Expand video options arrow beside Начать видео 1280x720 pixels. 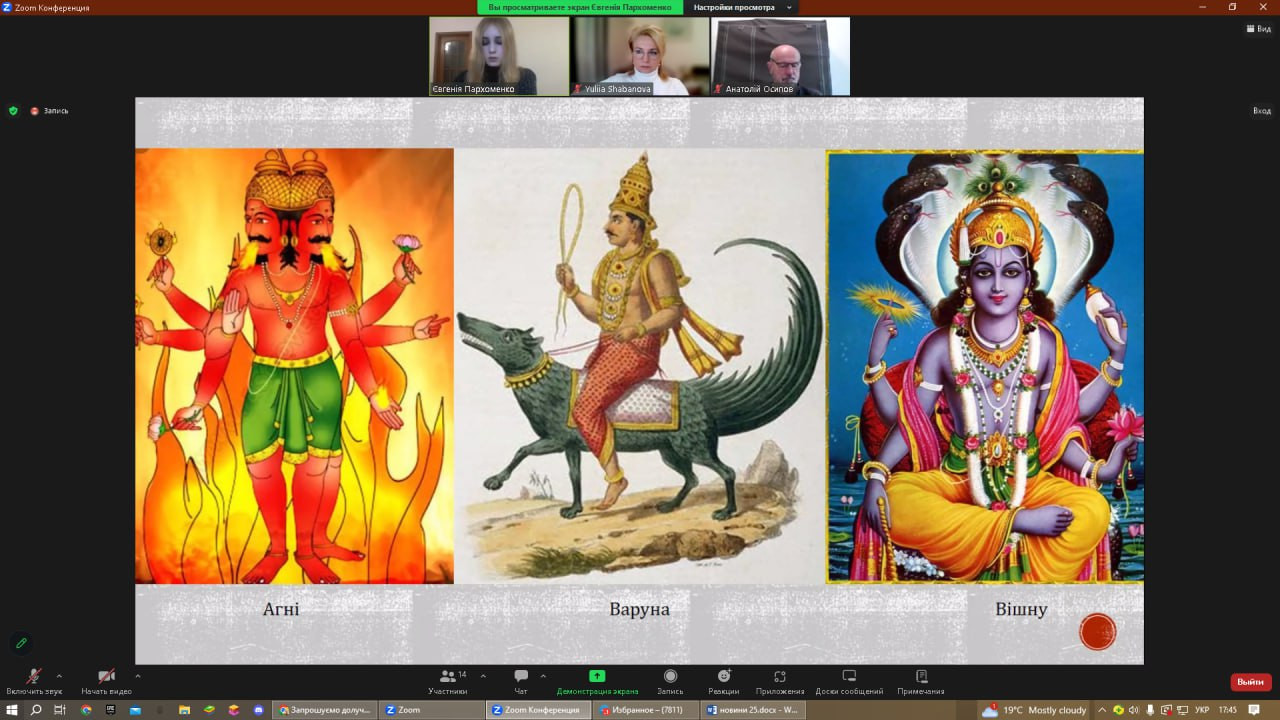[137, 676]
